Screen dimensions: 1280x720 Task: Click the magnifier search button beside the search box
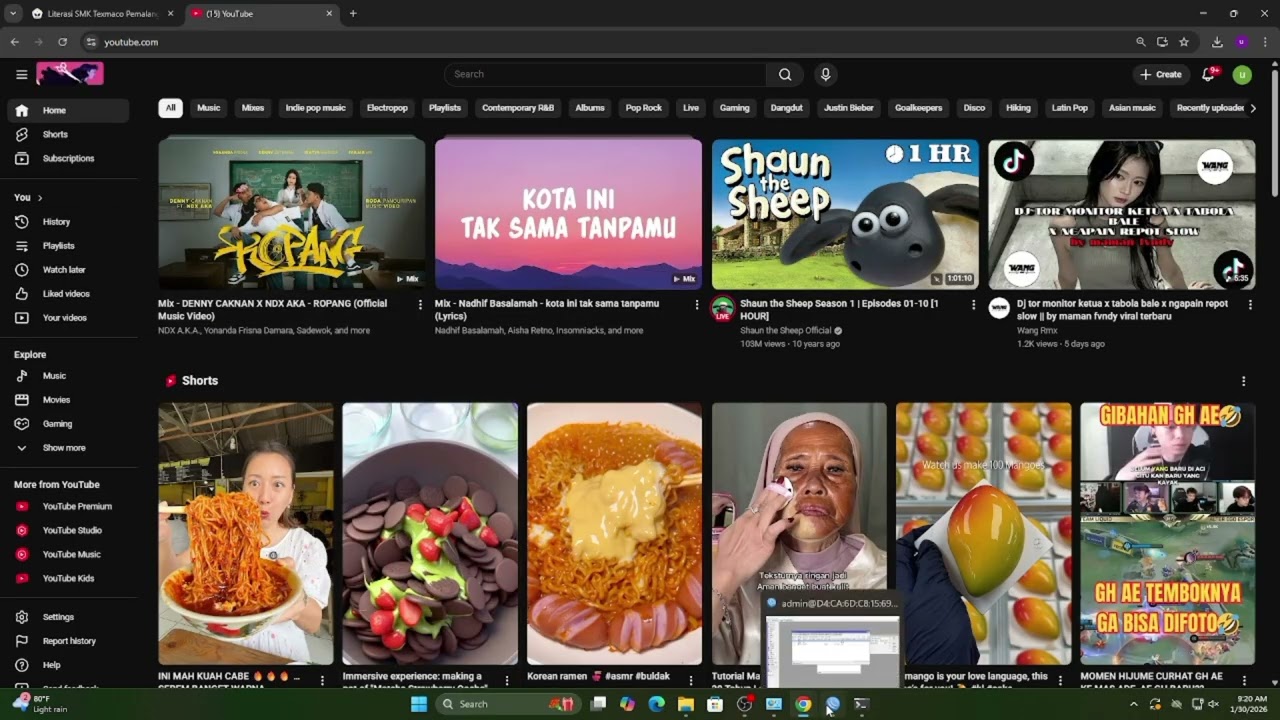pyautogui.click(x=785, y=74)
